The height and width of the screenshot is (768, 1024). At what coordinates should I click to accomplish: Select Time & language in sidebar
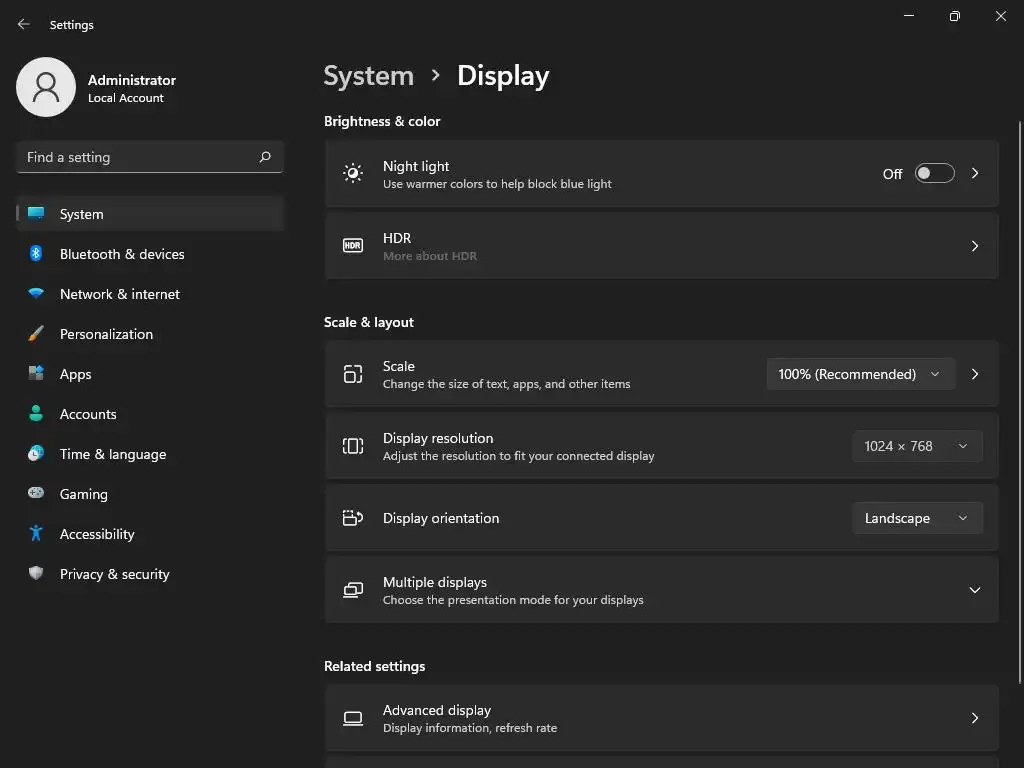click(113, 454)
